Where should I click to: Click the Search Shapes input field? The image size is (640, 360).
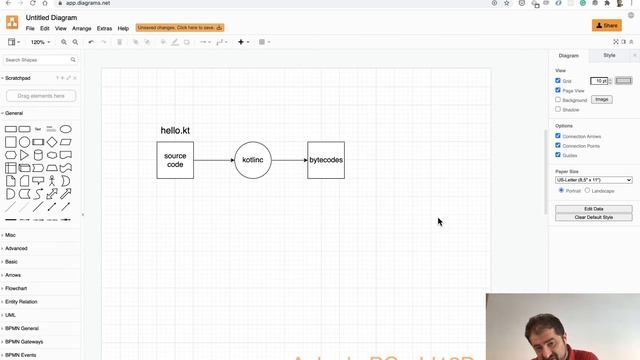coord(40,60)
